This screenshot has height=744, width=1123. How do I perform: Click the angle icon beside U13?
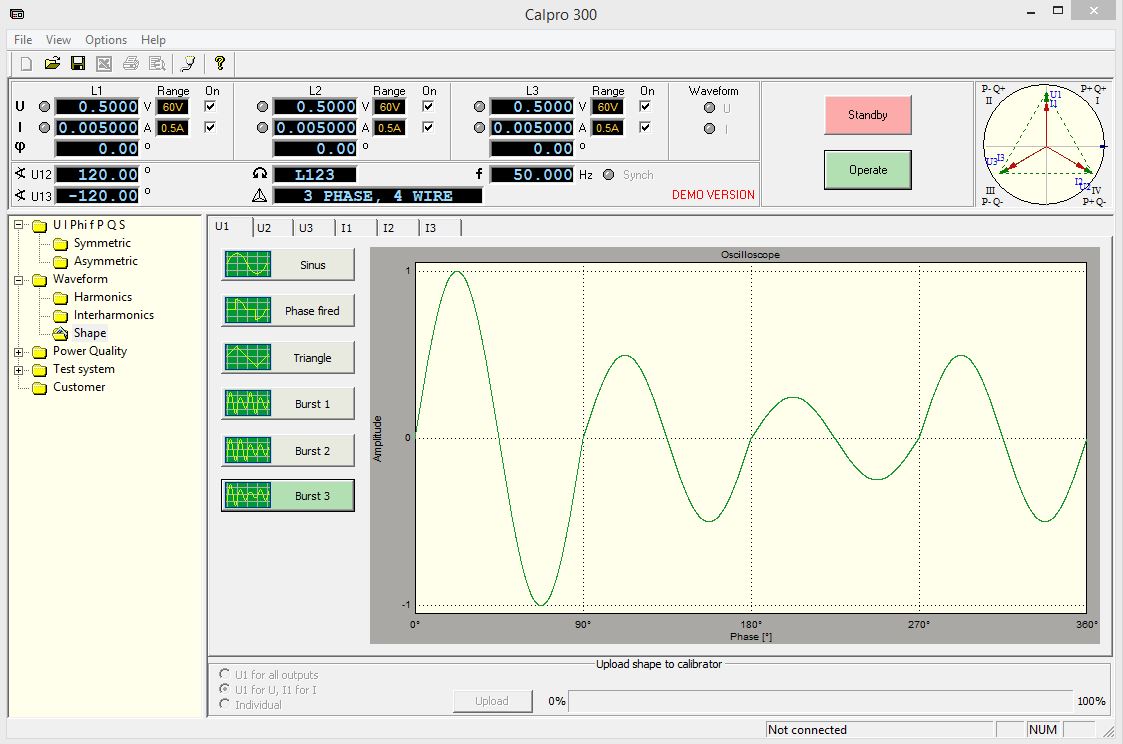20,195
